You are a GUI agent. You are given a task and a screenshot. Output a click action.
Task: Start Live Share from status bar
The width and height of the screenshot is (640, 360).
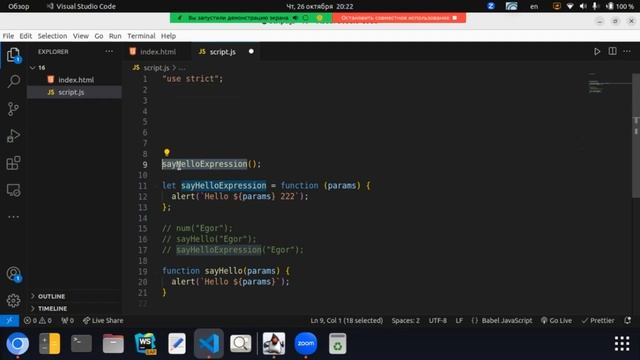tap(103, 320)
